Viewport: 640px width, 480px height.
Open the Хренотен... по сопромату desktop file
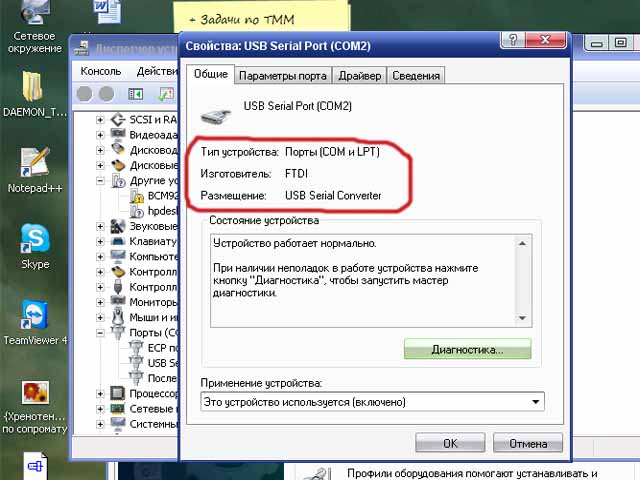(35, 407)
